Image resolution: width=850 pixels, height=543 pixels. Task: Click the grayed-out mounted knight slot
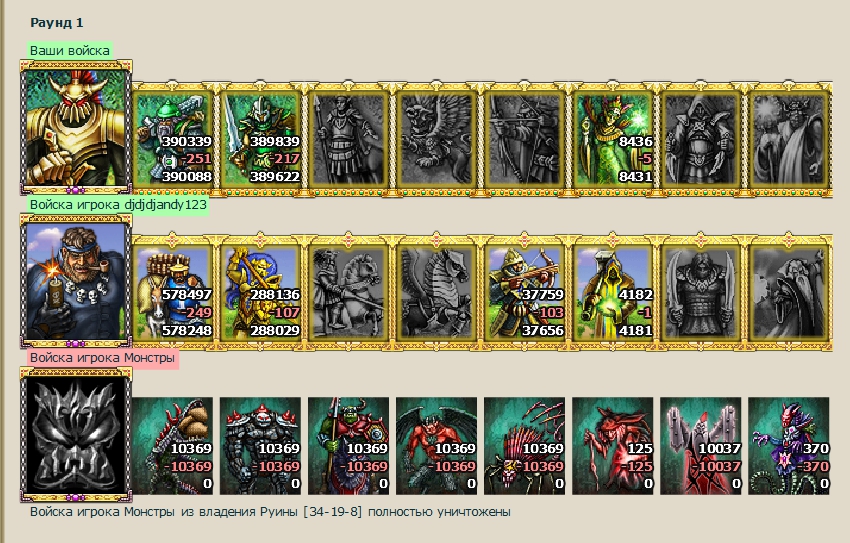(349, 293)
